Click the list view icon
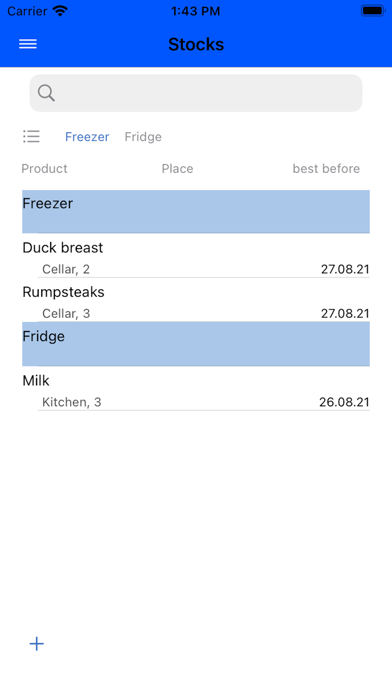This screenshot has width=392, height=696. coord(32,136)
